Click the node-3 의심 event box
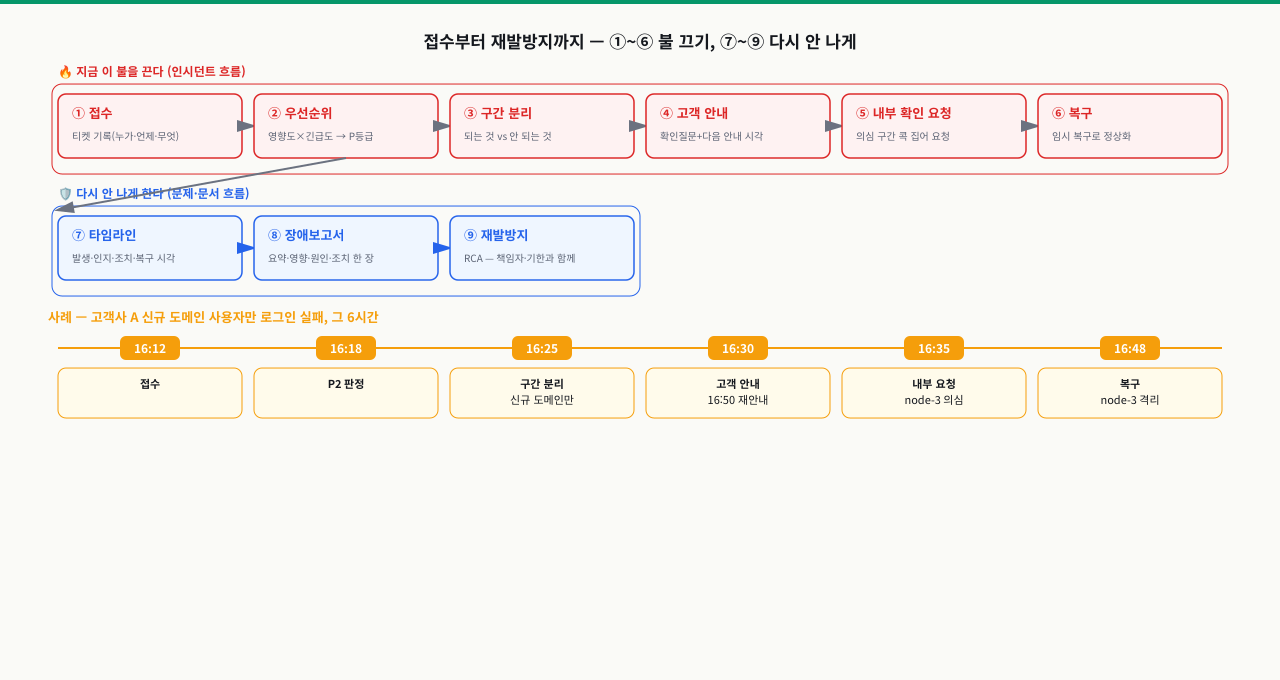 tap(934, 393)
